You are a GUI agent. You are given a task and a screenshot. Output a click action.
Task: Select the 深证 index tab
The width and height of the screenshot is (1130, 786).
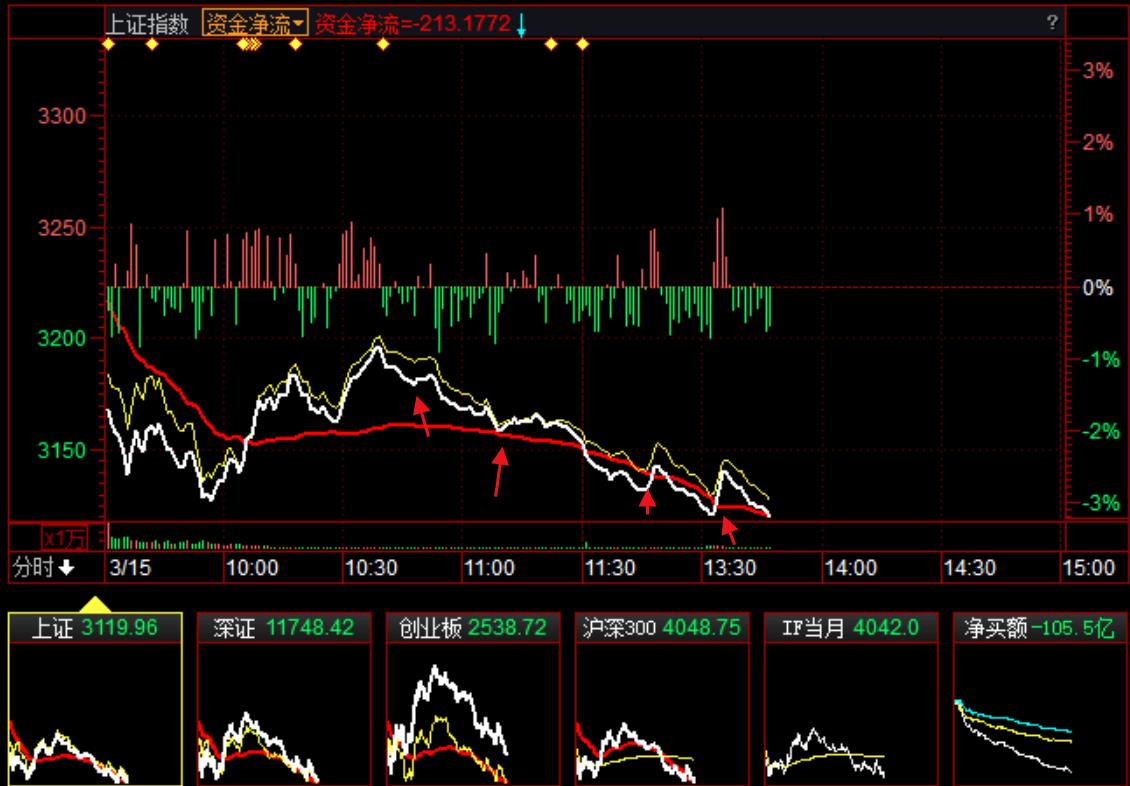pos(284,628)
